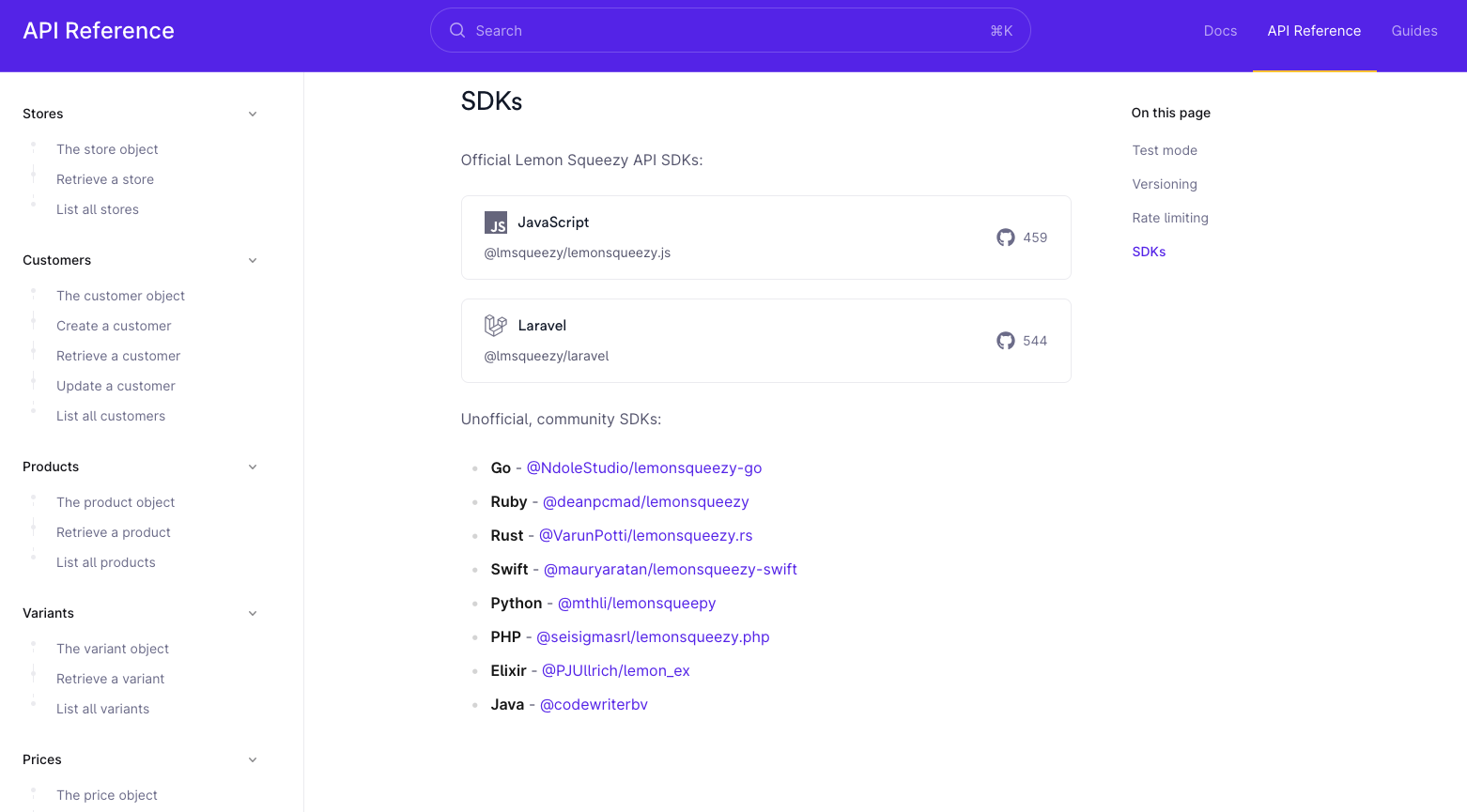Image resolution: width=1467 pixels, height=812 pixels.
Task: Collapse the Customers section chevron
Action: (253, 260)
